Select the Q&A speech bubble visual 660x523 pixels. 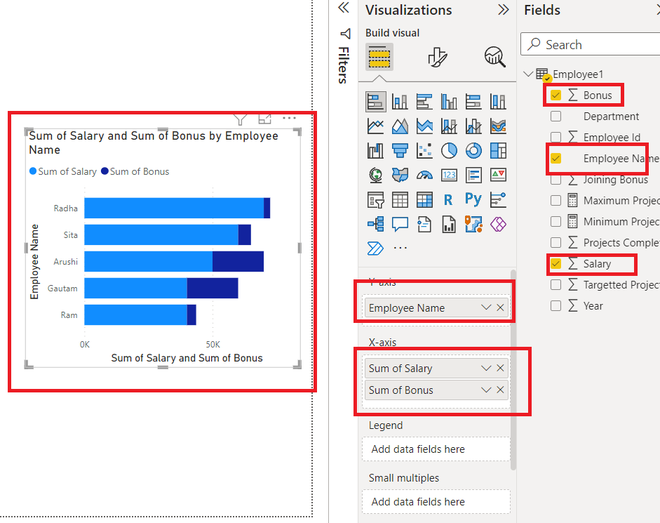400,224
